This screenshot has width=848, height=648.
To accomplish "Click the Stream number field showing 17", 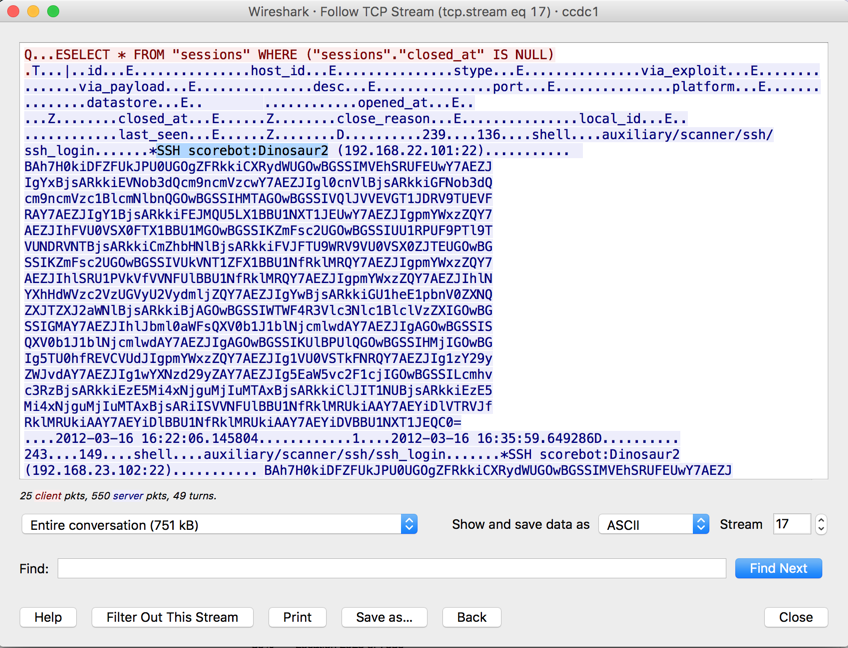I will (x=791, y=524).
